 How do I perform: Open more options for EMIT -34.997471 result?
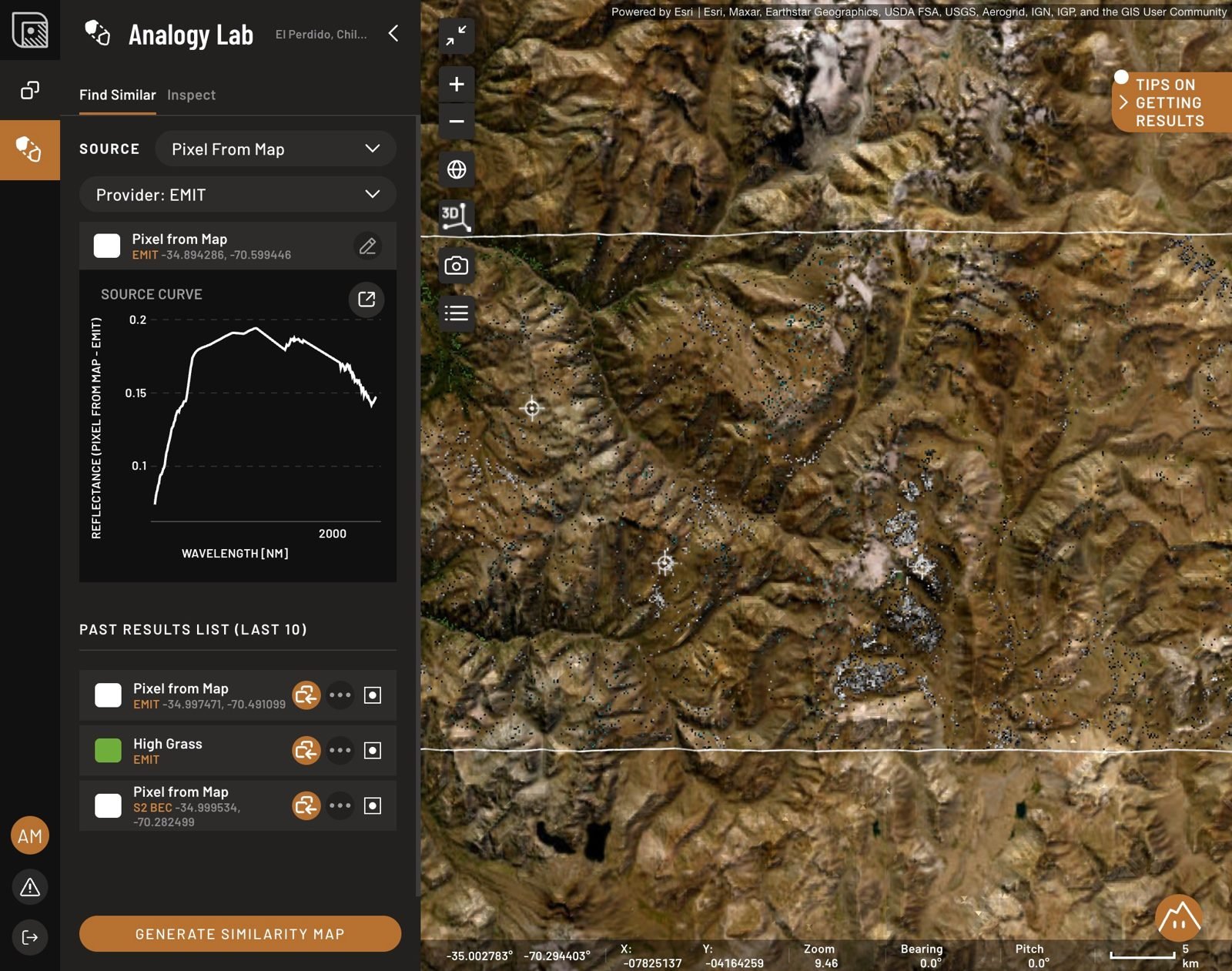pyautogui.click(x=340, y=695)
